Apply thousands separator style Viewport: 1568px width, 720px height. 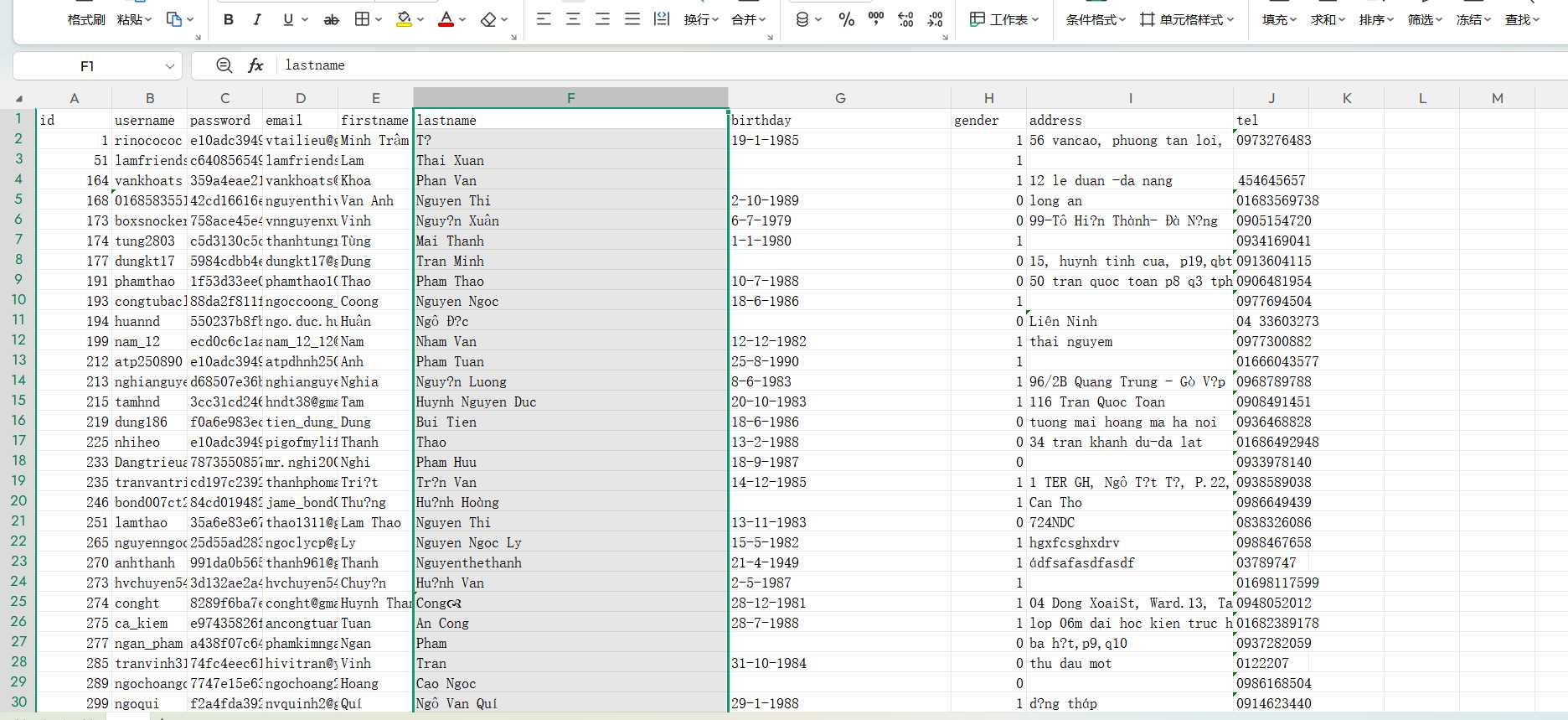876,19
